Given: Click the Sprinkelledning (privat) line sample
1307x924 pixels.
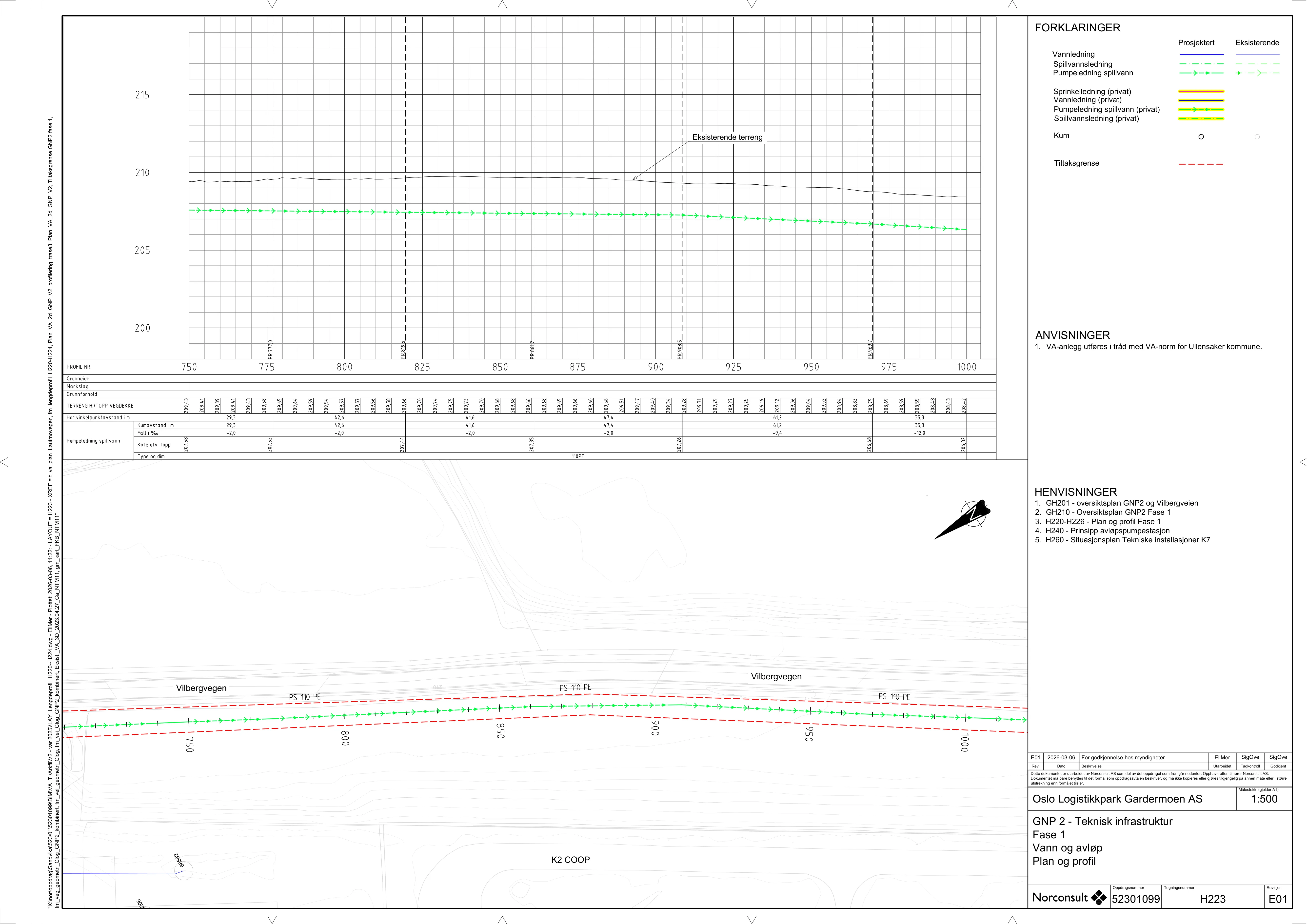Looking at the screenshot, I should pyautogui.click(x=1201, y=91).
